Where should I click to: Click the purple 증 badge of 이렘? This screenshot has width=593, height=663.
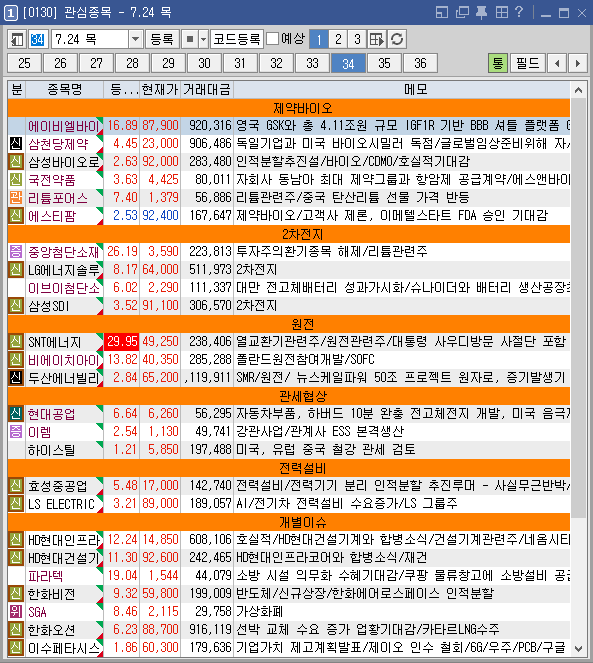pos(16,431)
